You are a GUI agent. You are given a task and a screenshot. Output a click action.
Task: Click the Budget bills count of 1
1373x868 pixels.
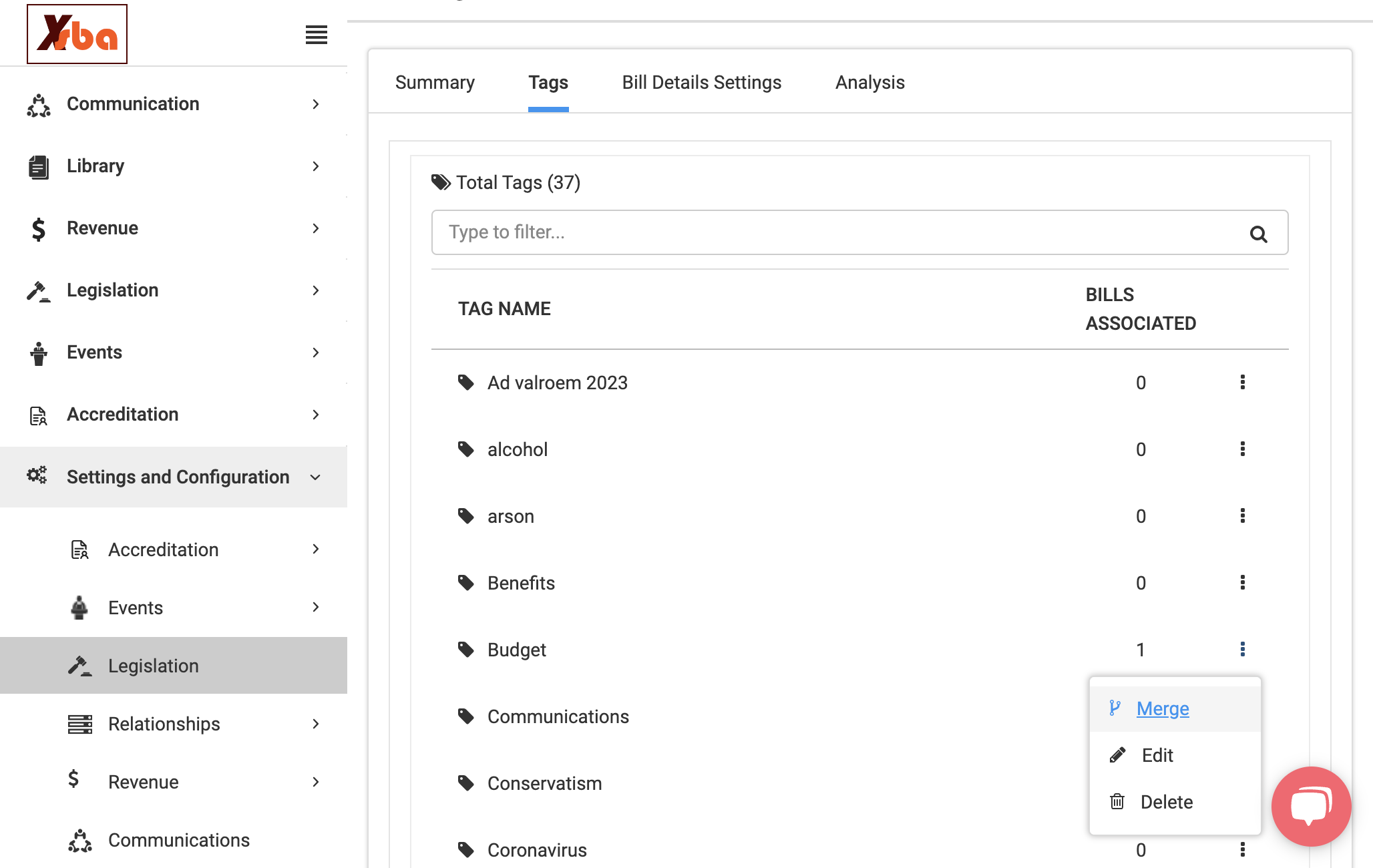[x=1141, y=650]
